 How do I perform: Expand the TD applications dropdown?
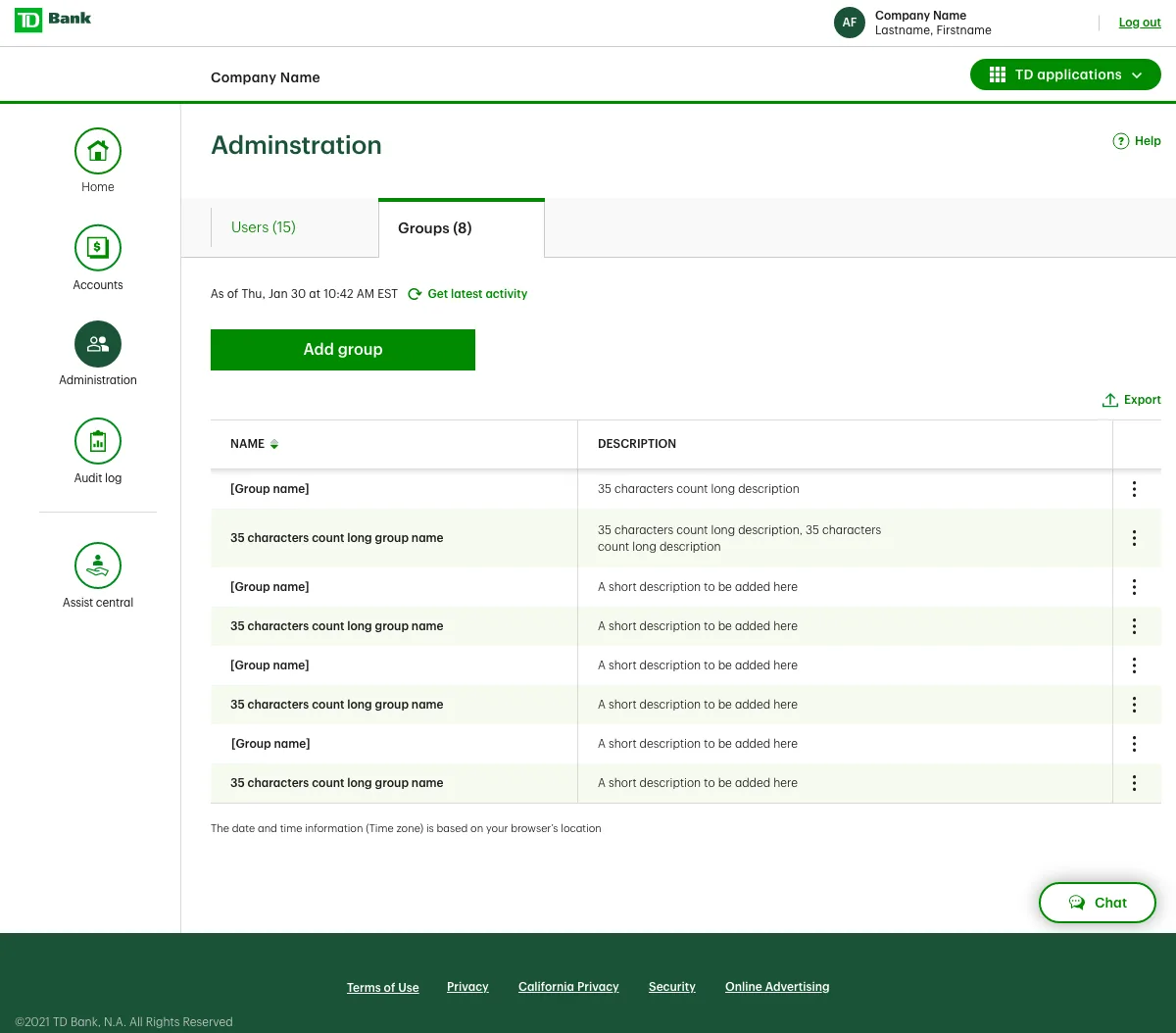[1065, 74]
